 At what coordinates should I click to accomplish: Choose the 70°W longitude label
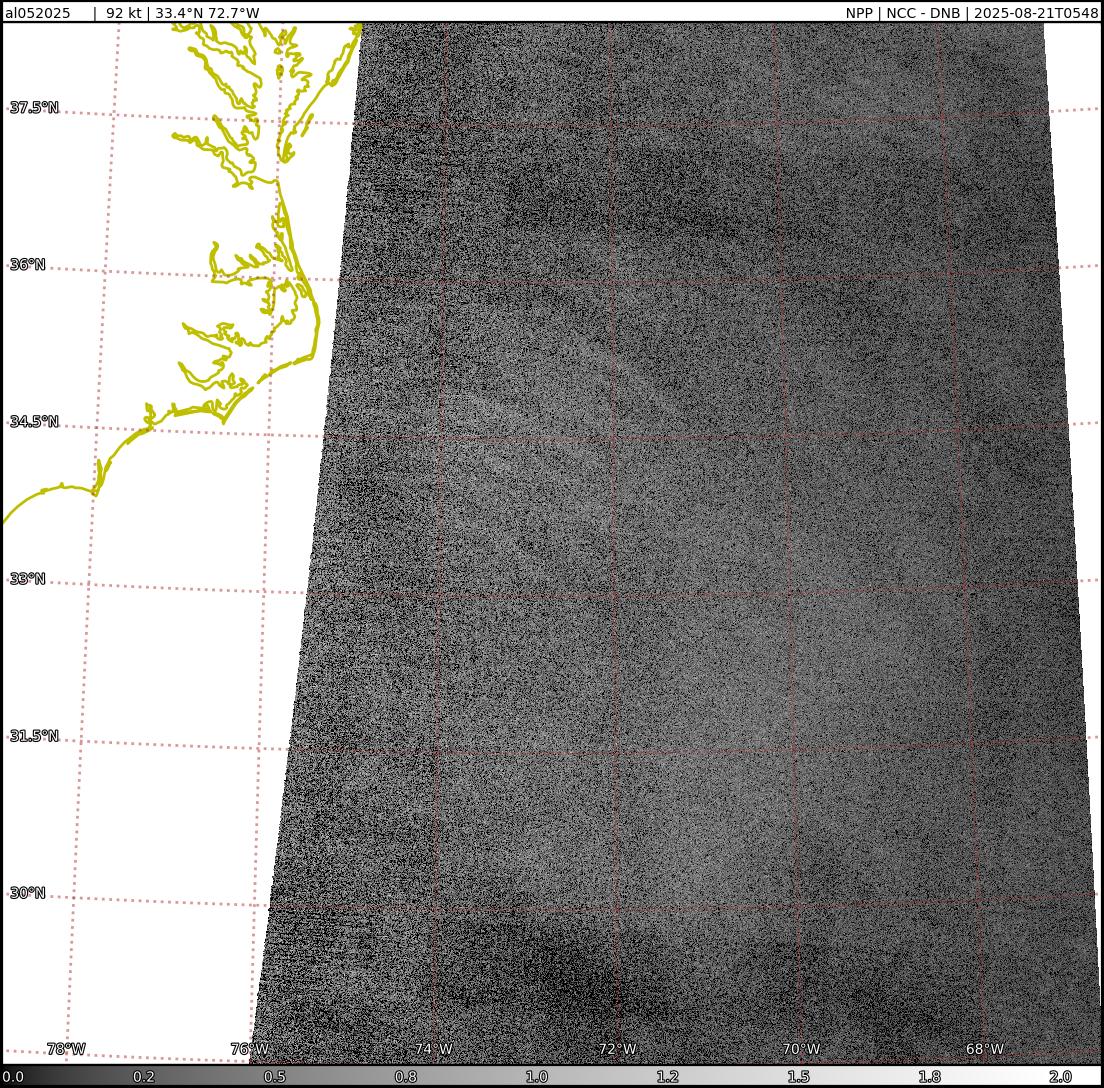point(801,1049)
